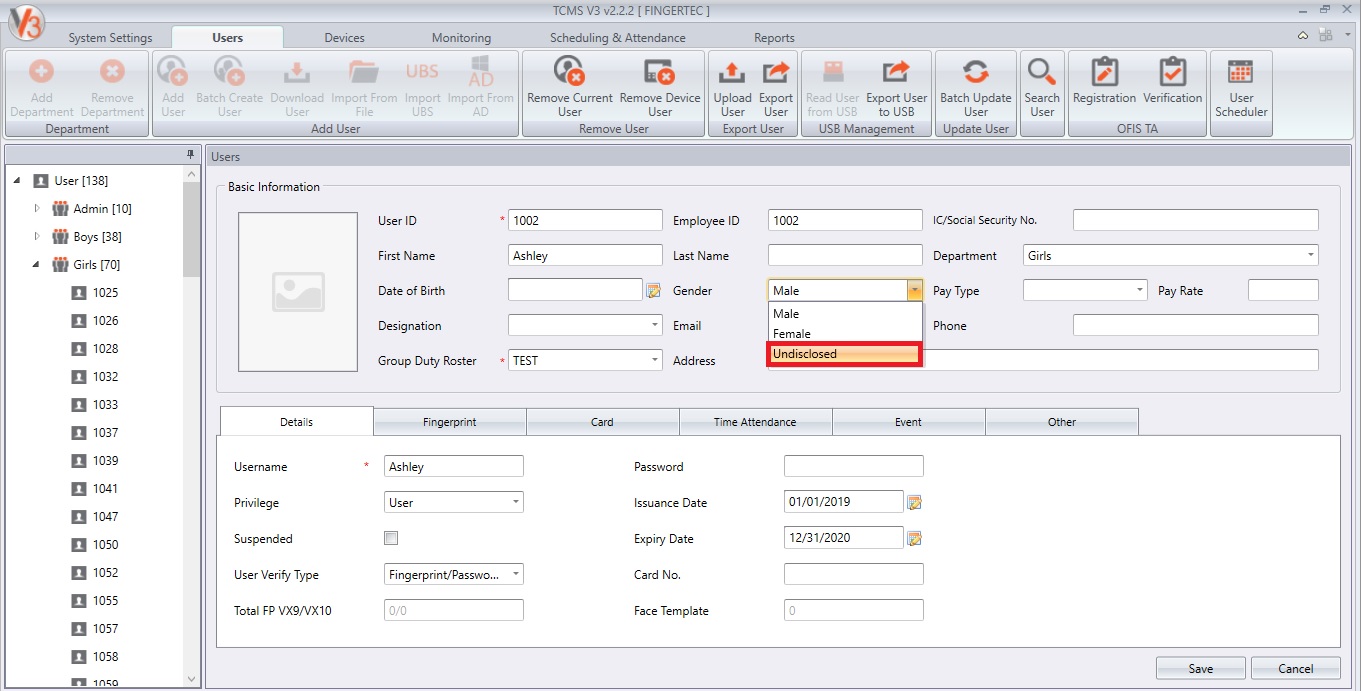Click the Card No. input field
The image size is (1361, 691).
pos(854,574)
